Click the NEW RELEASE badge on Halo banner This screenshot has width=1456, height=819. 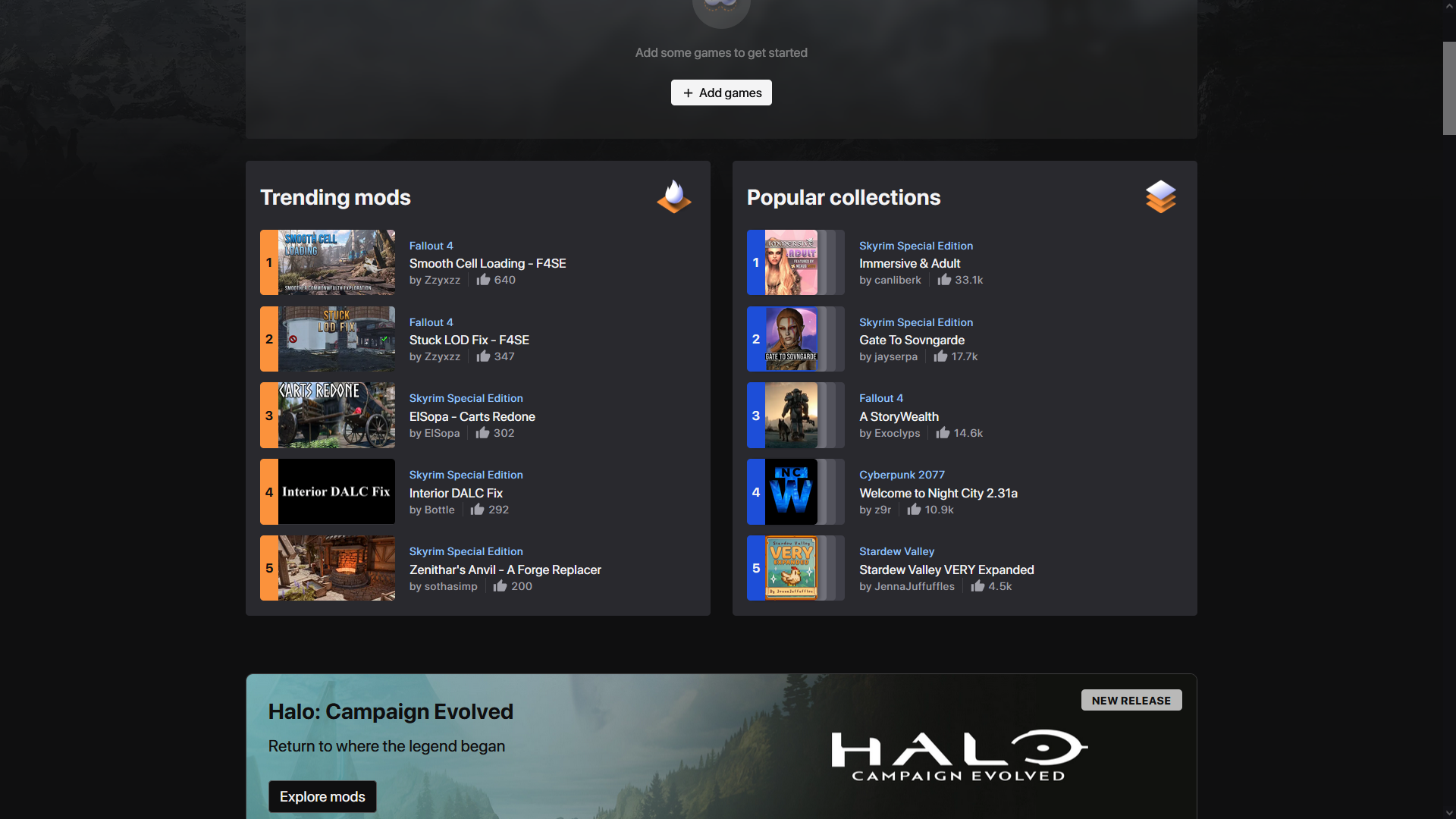1131,700
